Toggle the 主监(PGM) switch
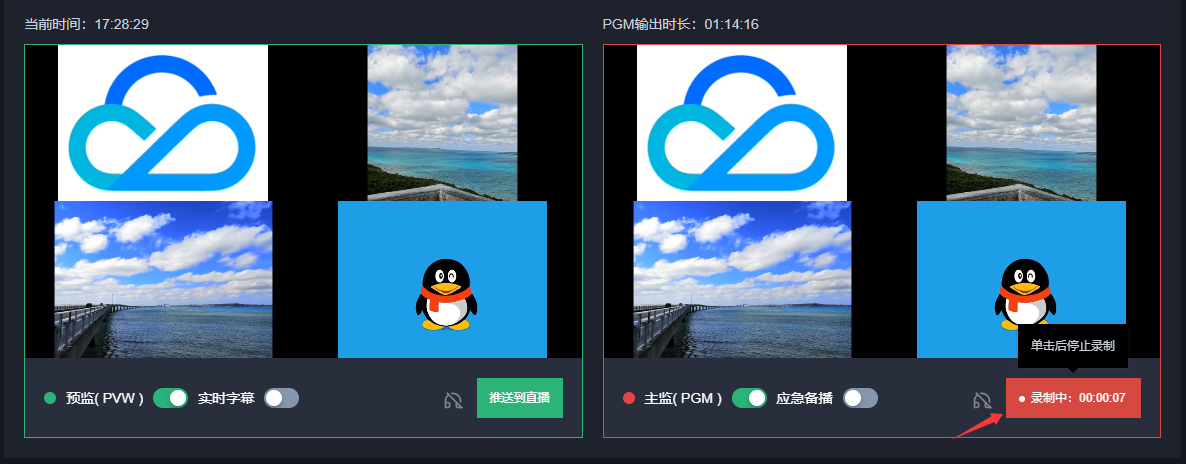Screen dimensions: 1186x464 (x=750, y=398)
